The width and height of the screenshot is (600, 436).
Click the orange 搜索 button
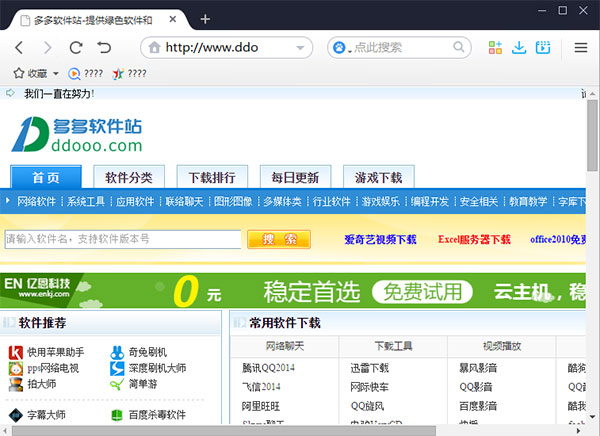point(279,239)
